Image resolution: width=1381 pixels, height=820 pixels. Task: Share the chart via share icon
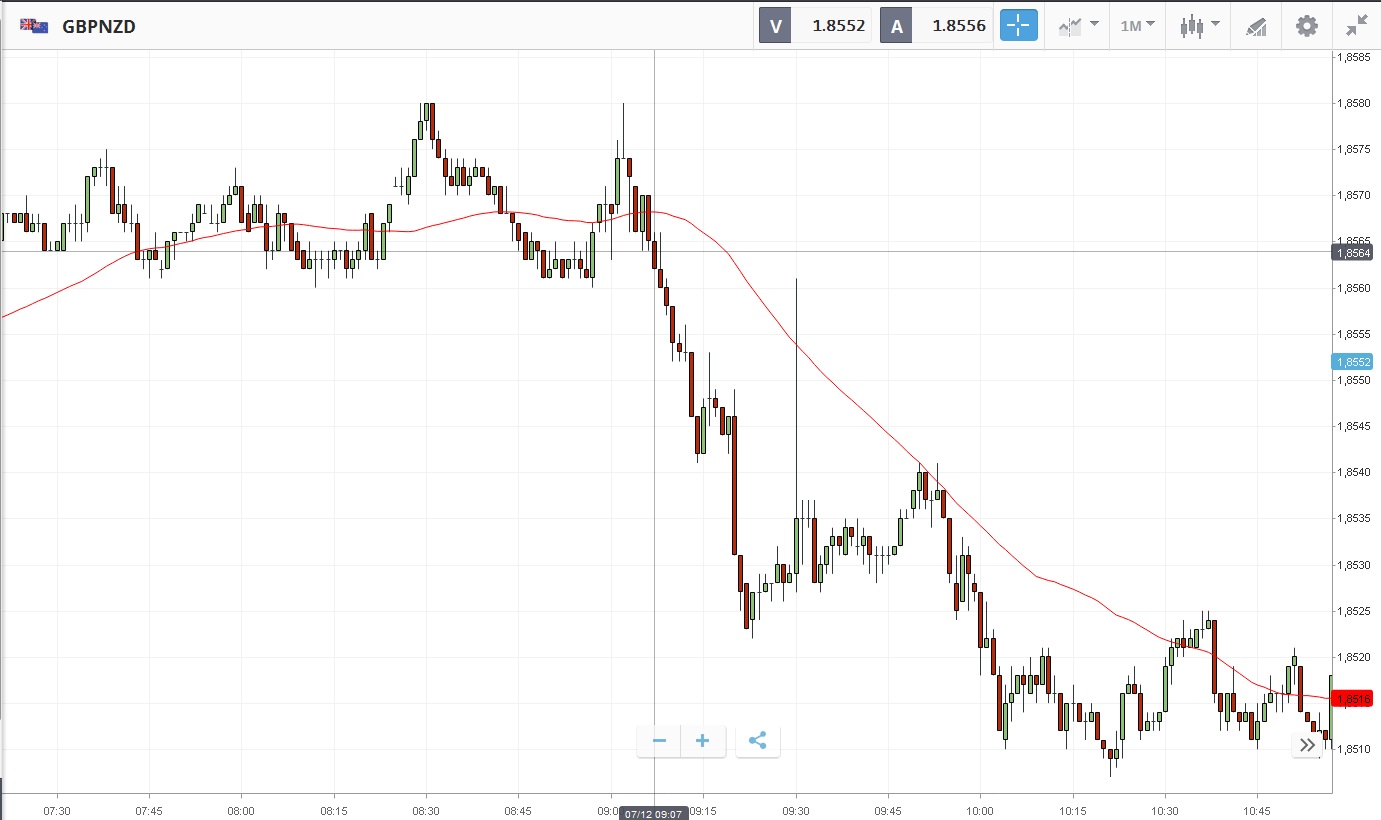(x=757, y=741)
